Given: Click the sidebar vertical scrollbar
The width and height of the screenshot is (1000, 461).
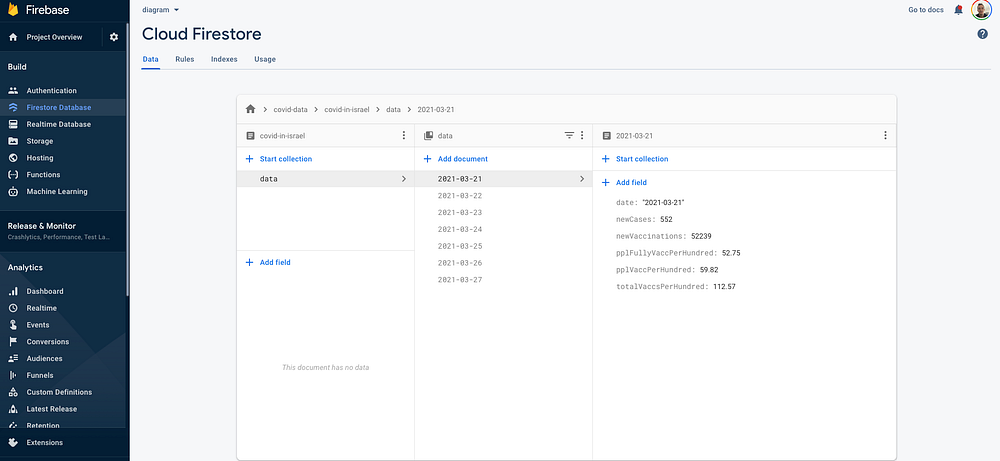Looking at the screenshot, I should [x=128, y=159].
